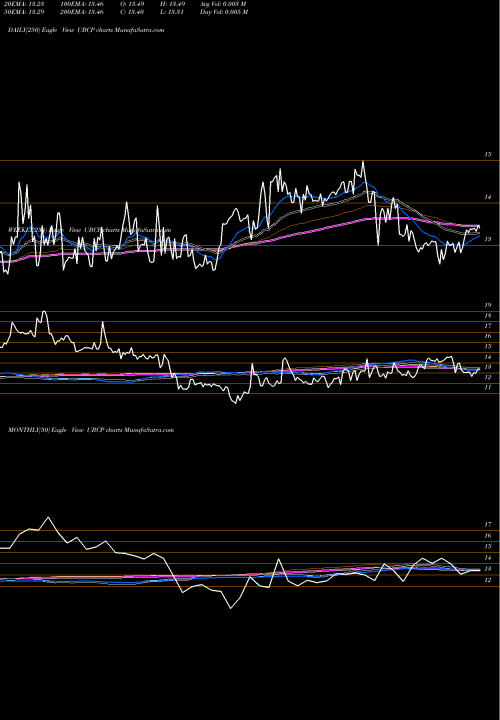Image resolution: width=500 pixels, height=720 pixels.
Task: Click the close price C: 13.40
Action: [x=132, y=12]
